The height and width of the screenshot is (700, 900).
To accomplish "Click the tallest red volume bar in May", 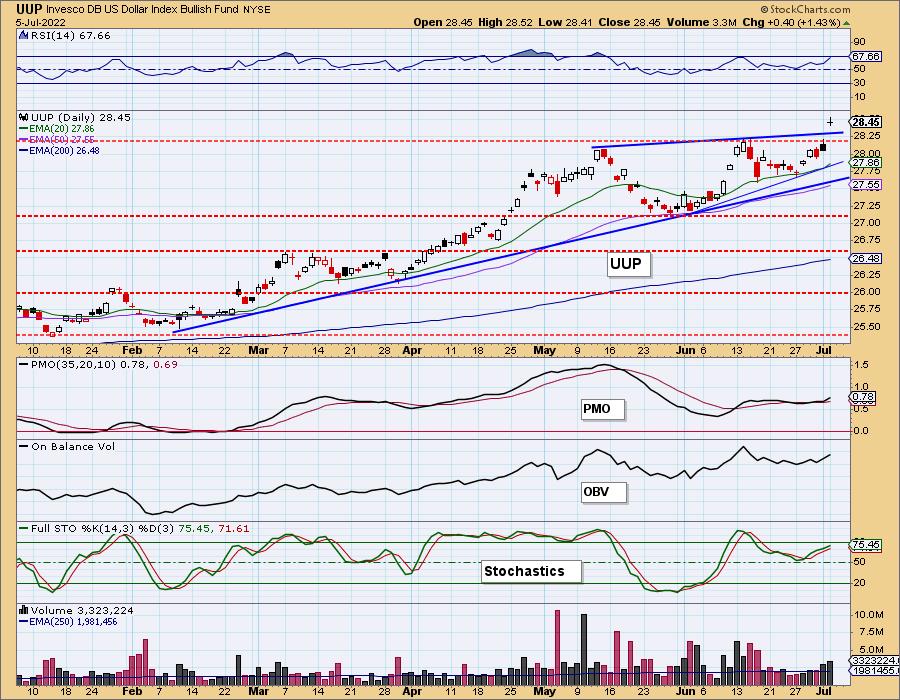I will [x=557, y=648].
